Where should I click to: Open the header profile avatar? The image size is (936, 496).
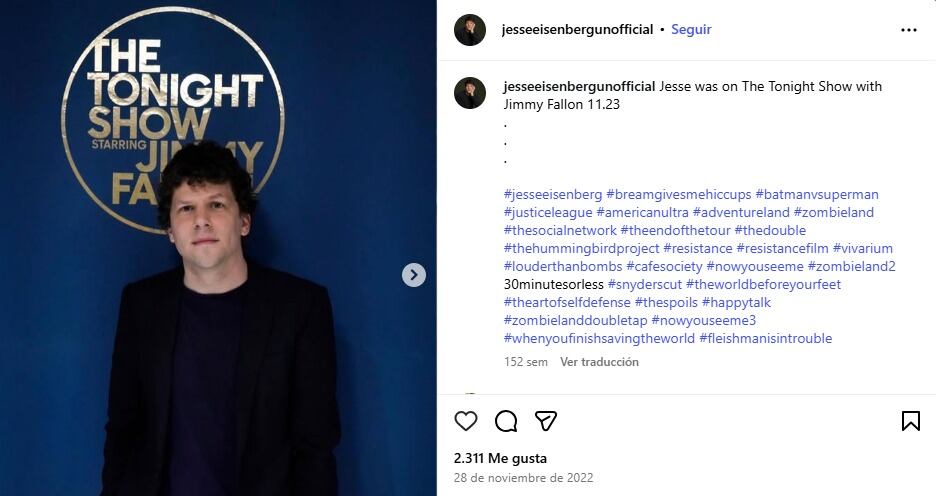point(470,30)
